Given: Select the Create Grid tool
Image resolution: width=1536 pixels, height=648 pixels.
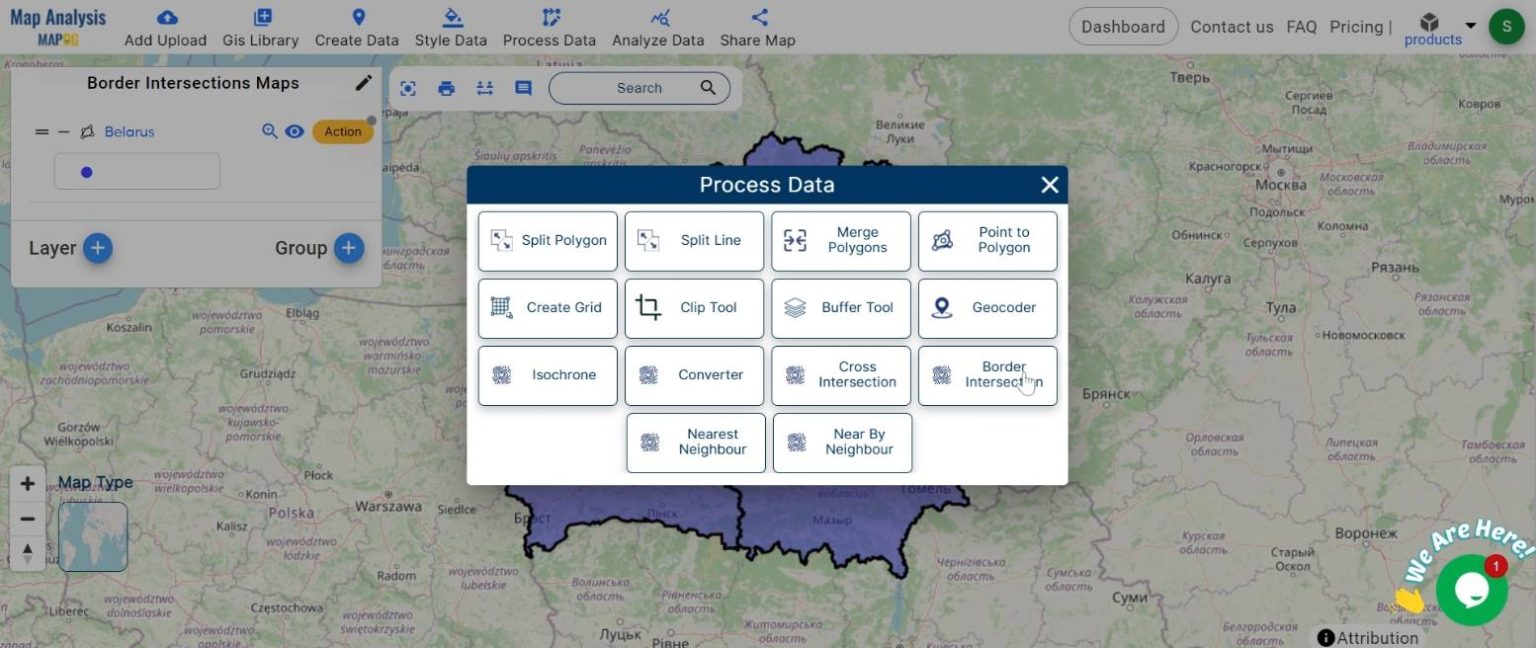Looking at the screenshot, I should [548, 308].
